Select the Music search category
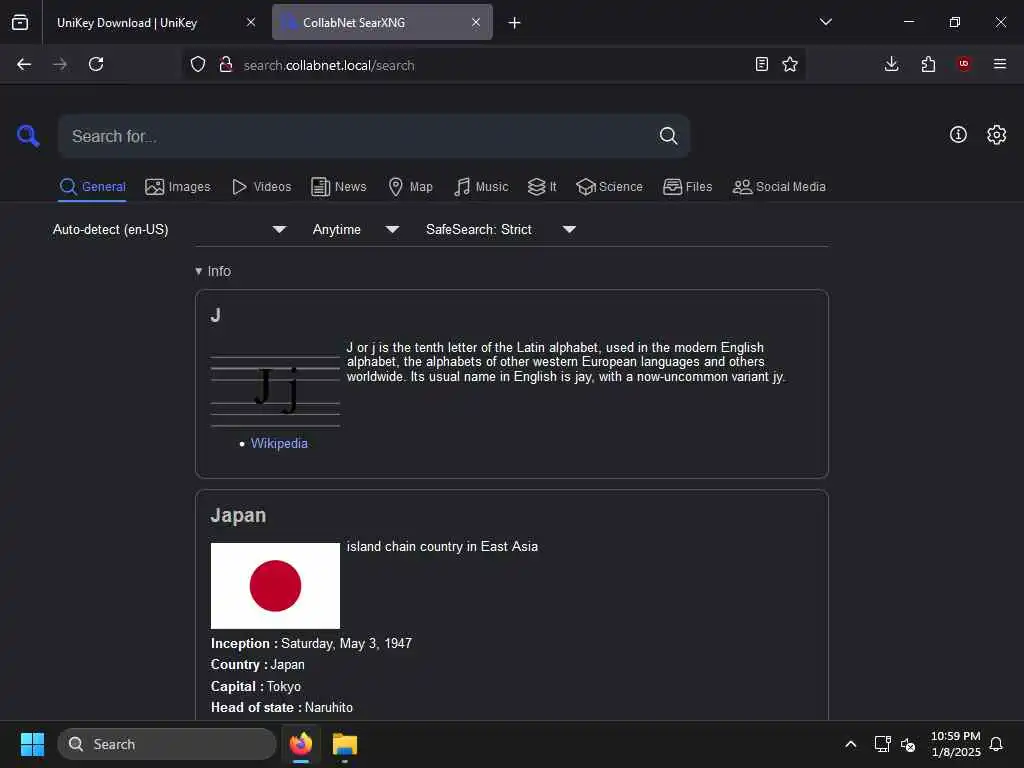This screenshot has width=1024, height=768. coord(481,187)
